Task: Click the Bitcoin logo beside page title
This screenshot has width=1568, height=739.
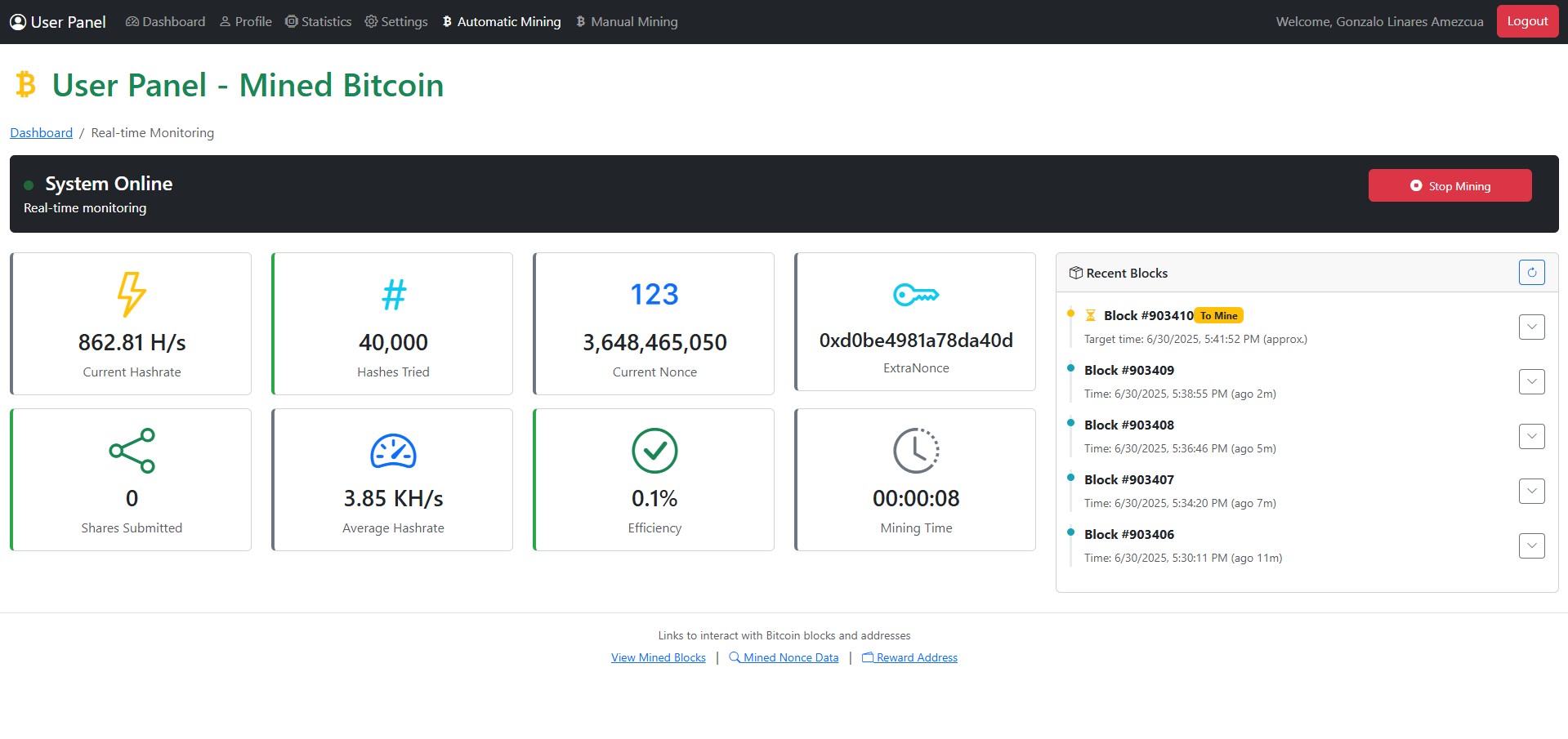Action: pyautogui.click(x=26, y=85)
